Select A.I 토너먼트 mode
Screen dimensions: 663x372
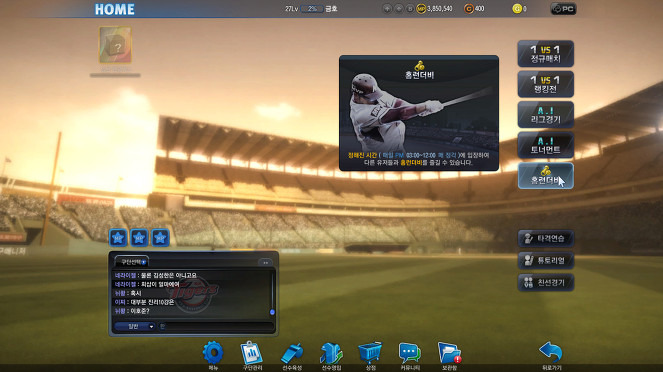point(545,145)
